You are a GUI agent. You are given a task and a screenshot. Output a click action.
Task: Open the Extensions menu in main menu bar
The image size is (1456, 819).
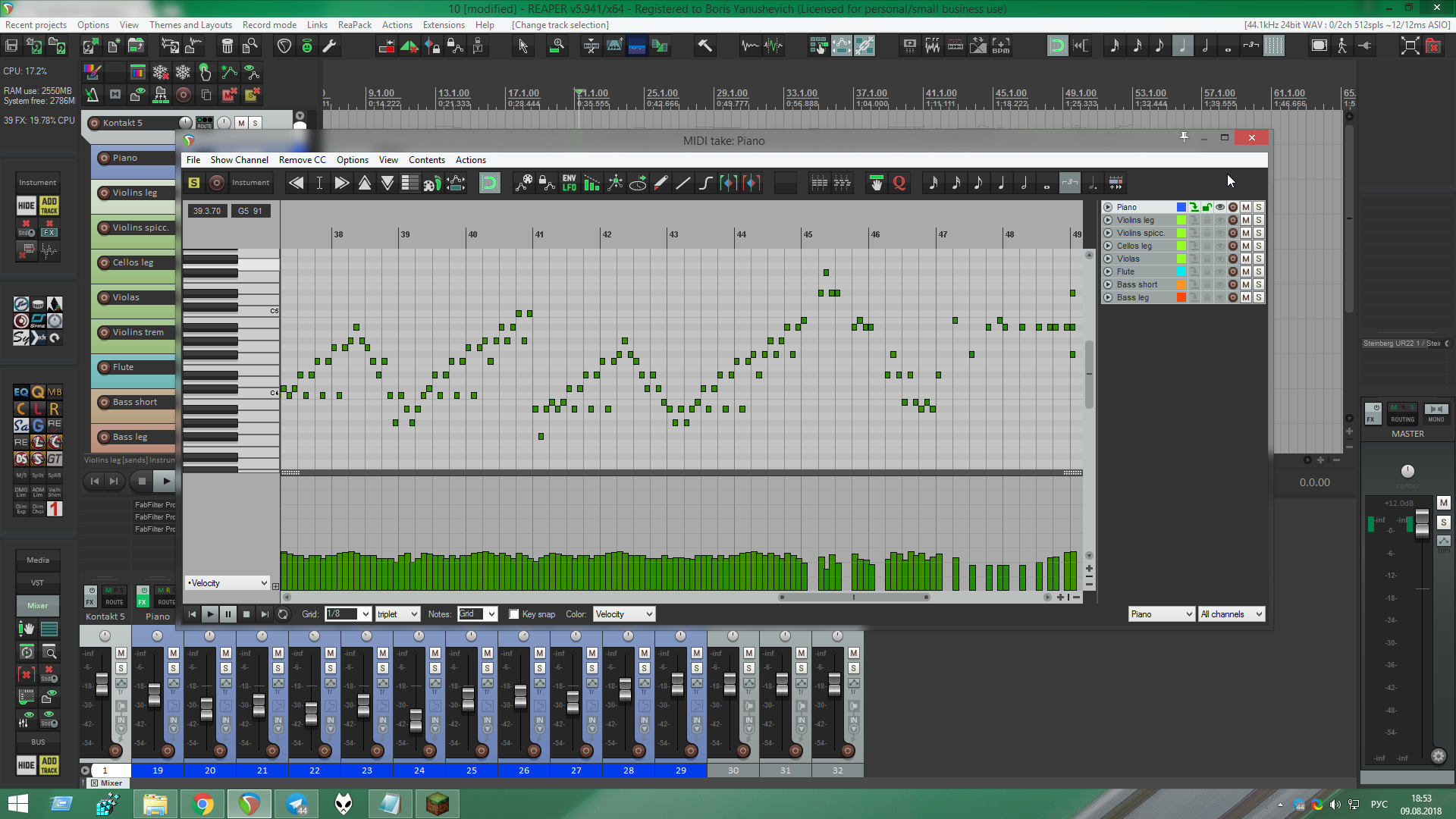tap(444, 25)
